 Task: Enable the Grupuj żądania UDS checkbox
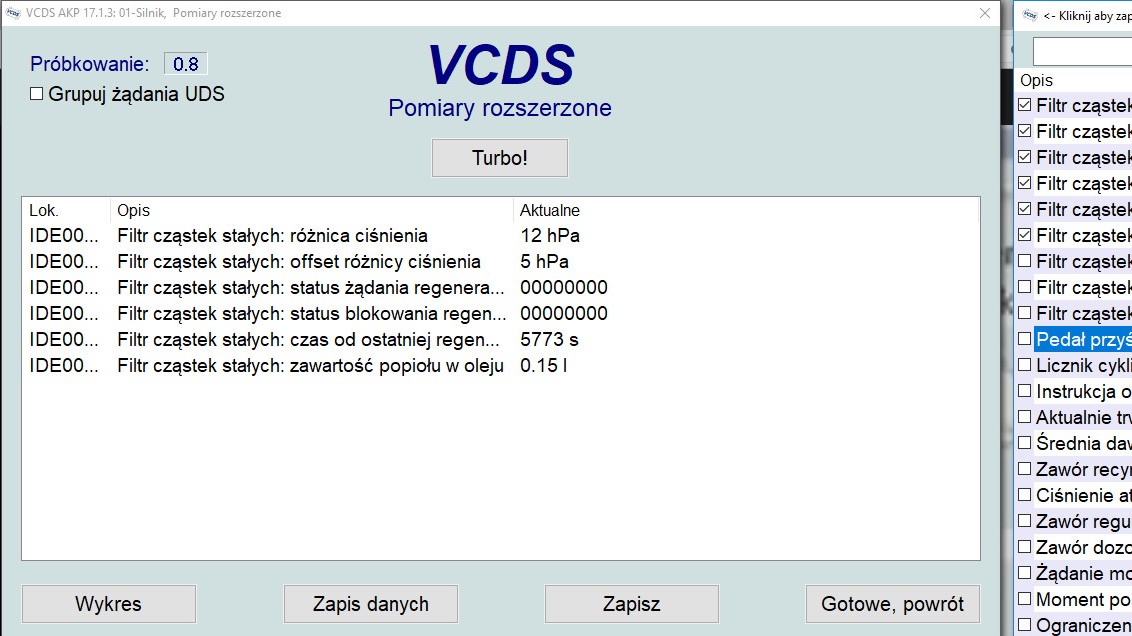pyautogui.click(x=37, y=94)
